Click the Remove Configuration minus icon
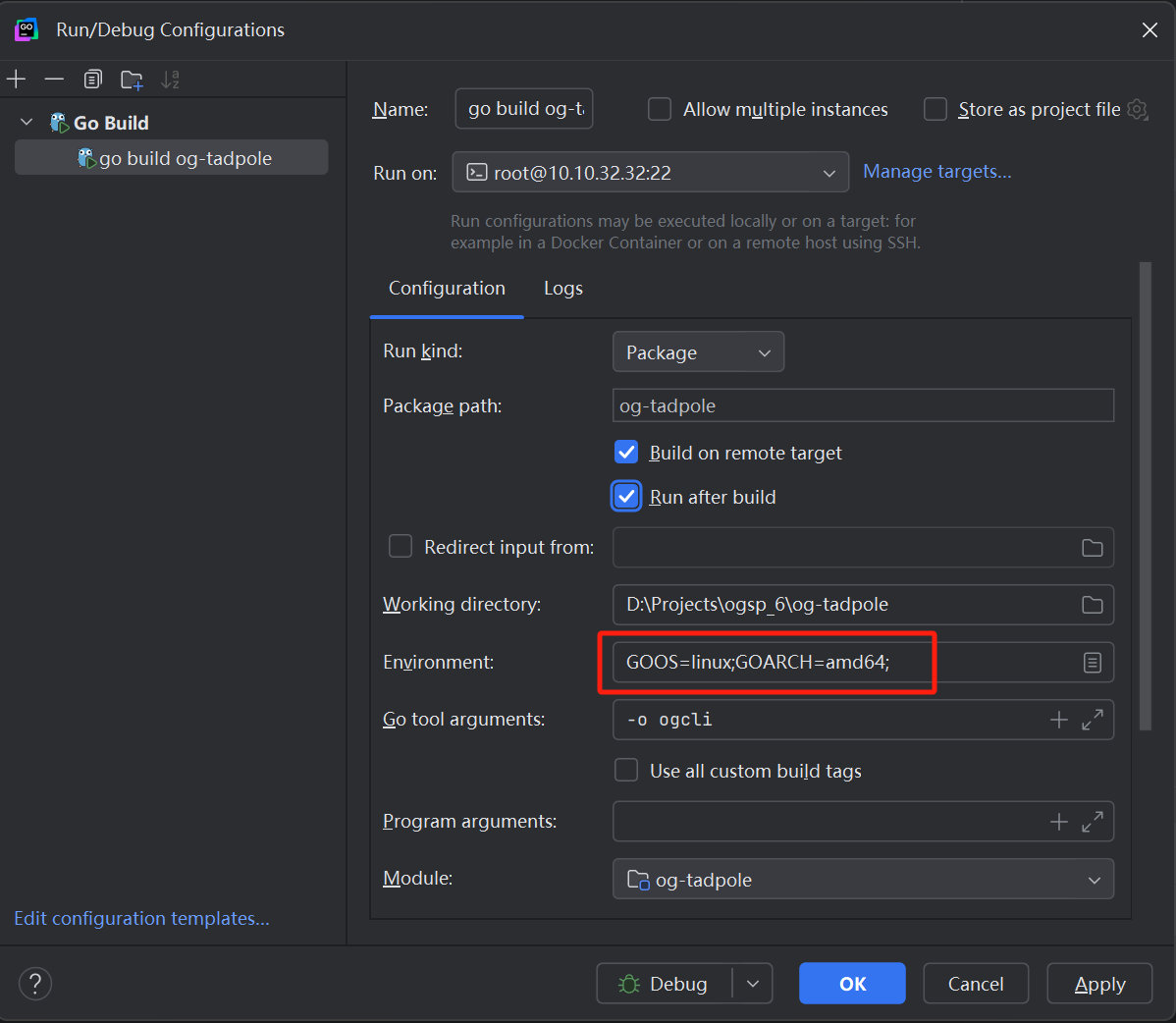Image resolution: width=1176 pixels, height=1023 pixels. point(54,80)
